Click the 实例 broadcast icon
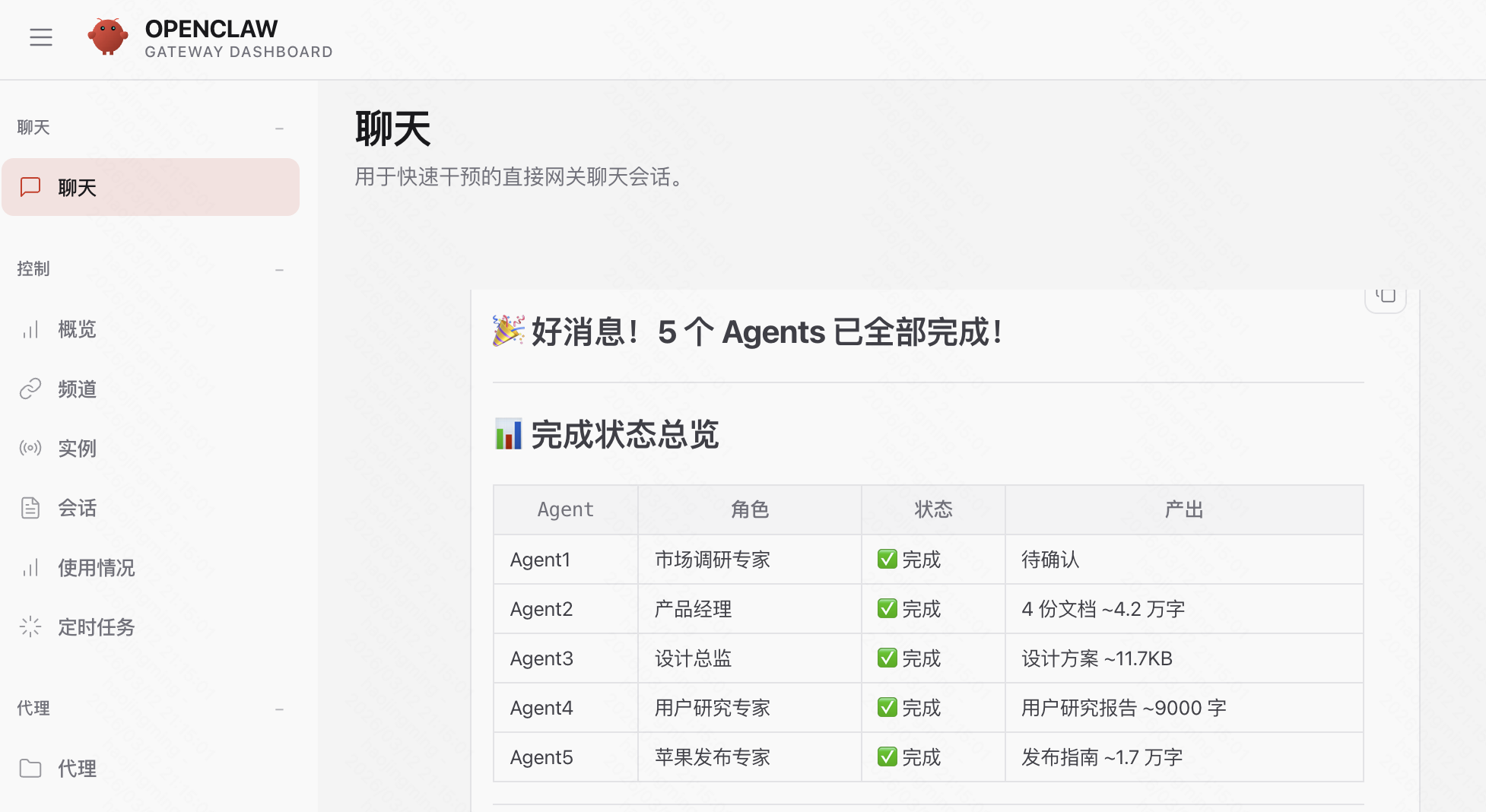 click(x=30, y=448)
